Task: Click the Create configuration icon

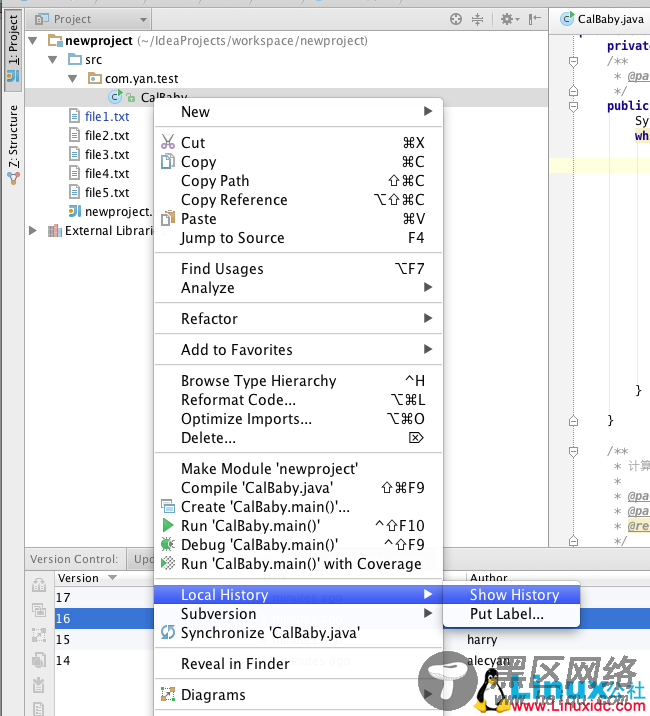Action: [x=168, y=506]
